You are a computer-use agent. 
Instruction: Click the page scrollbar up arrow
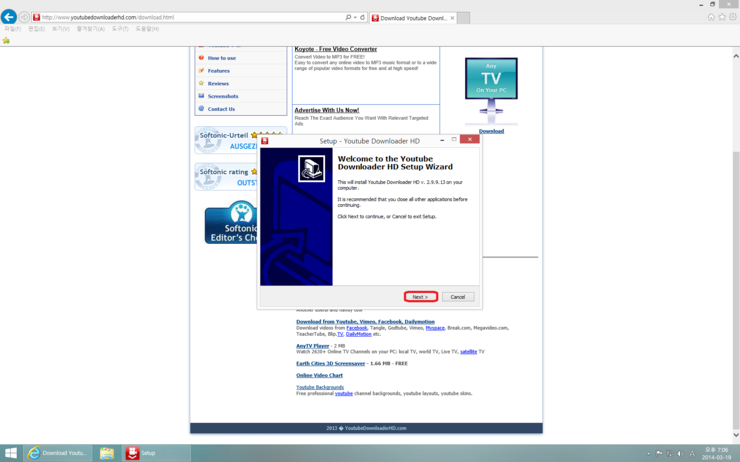(736, 56)
